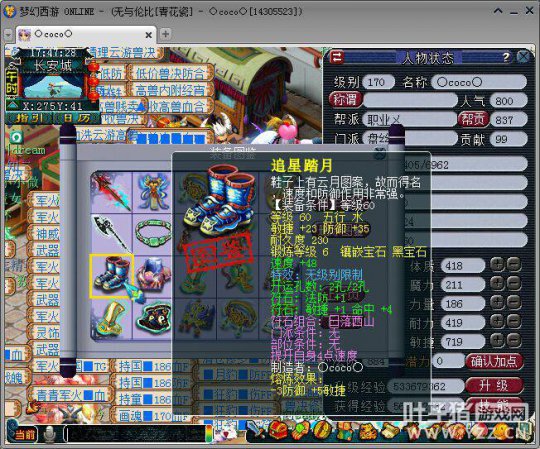The width and height of the screenshot is (540, 449).
Task: Click the golden ring icon in bottom toolbar
Action: click(x=322, y=430)
